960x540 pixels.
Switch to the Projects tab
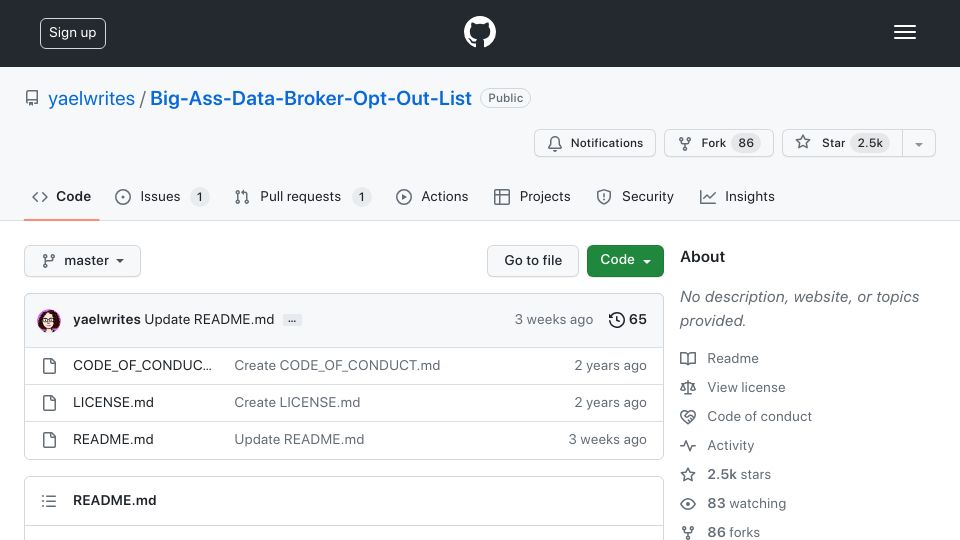coord(532,197)
